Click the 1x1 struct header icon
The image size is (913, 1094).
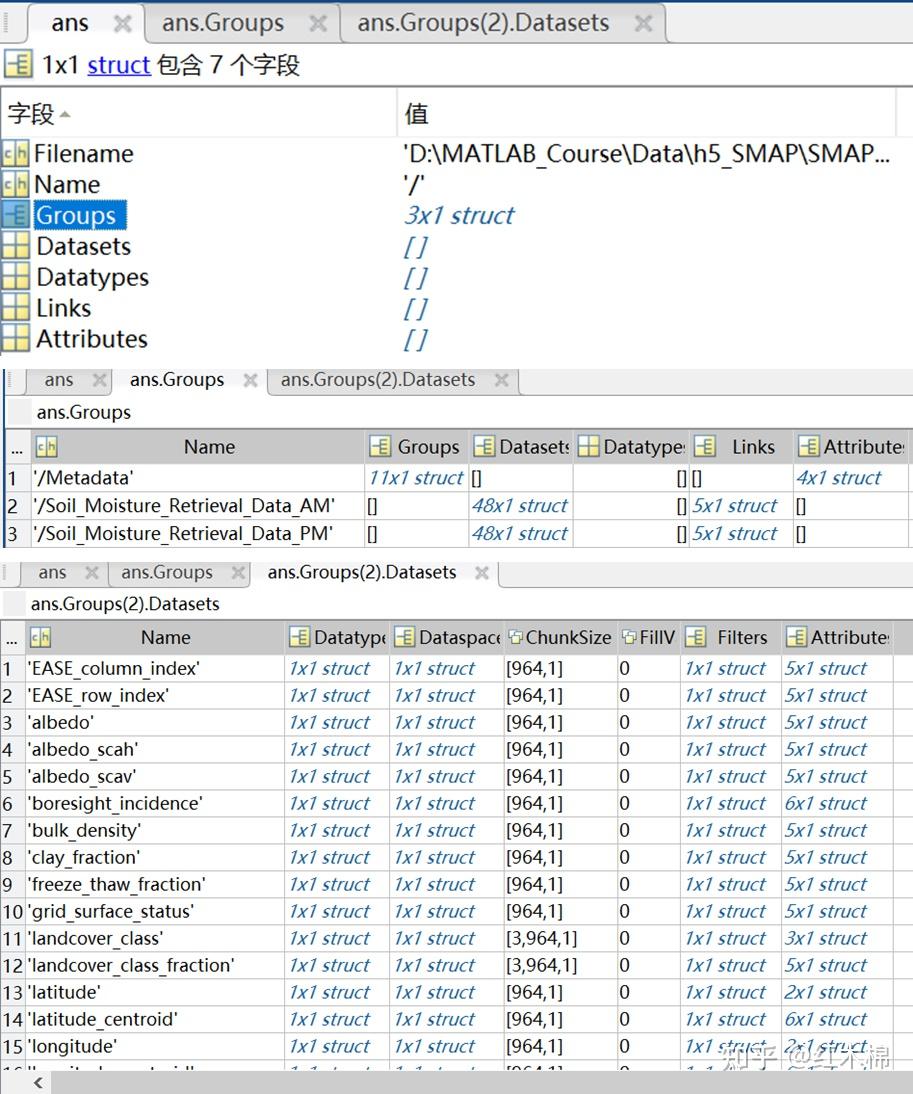(x=18, y=65)
